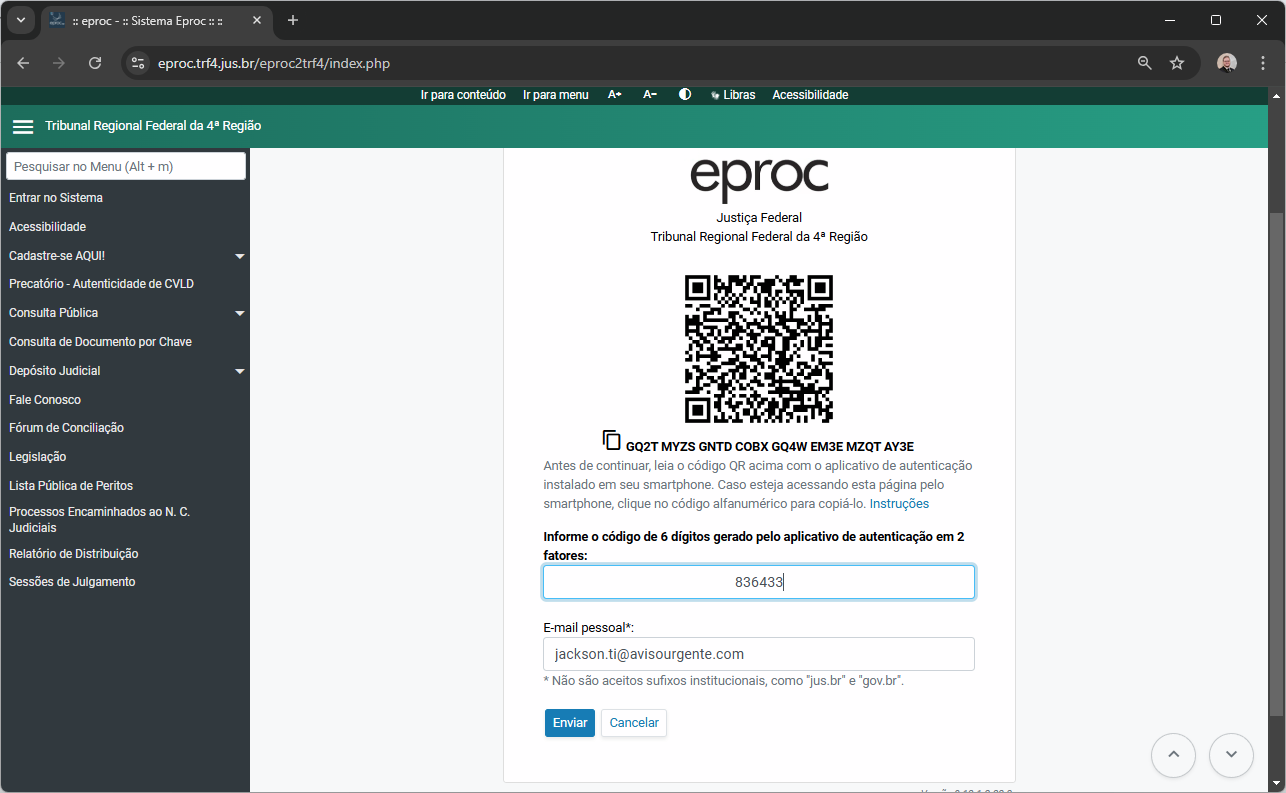
Task: Open the hamburger menu icon
Action: [x=23, y=127]
